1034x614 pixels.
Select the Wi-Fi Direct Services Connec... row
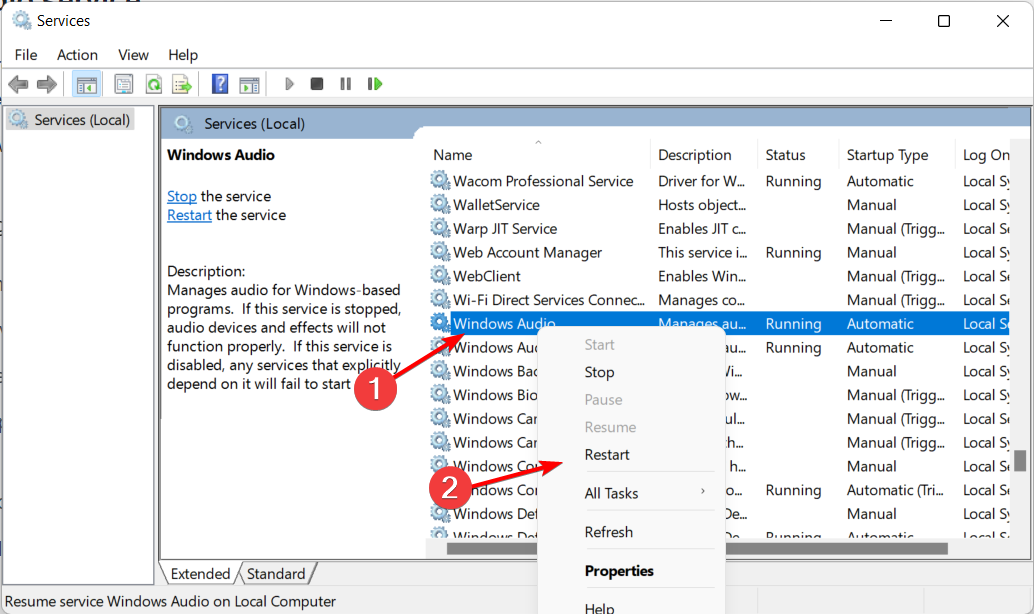coord(718,299)
